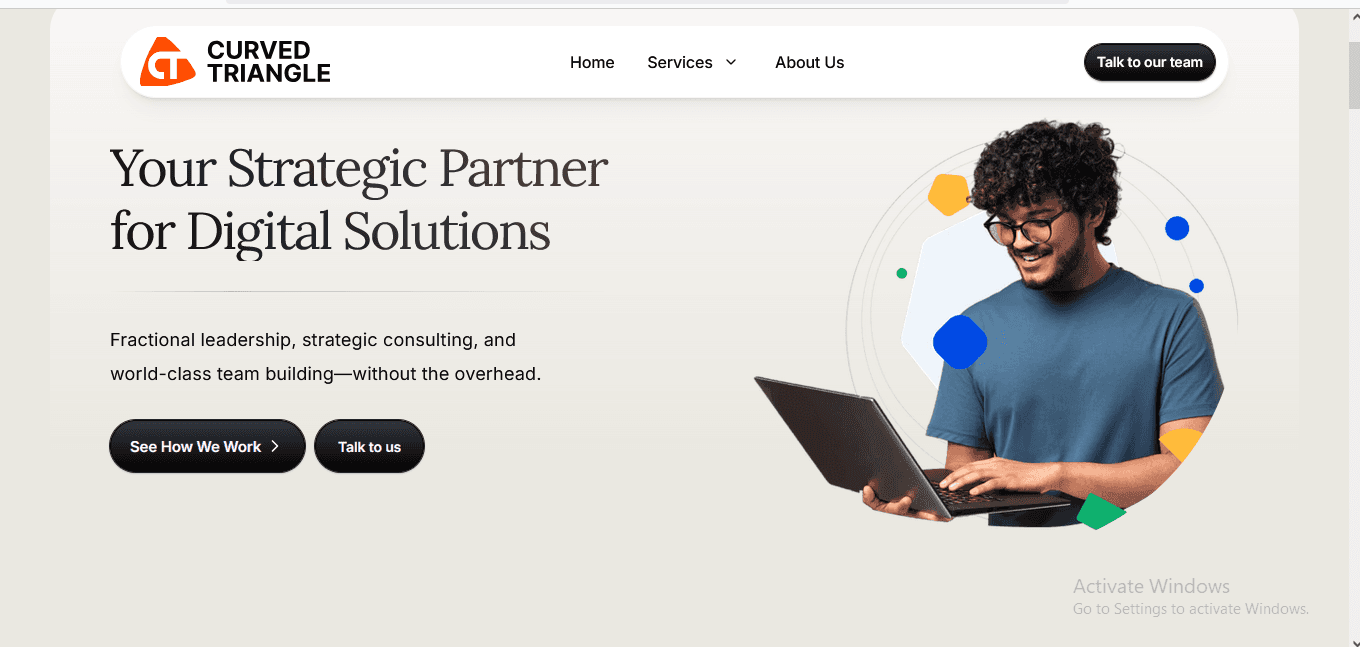Click the See How We Work button
The image size is (1360, 647).
pyautogui.click(x=207, y=446)
